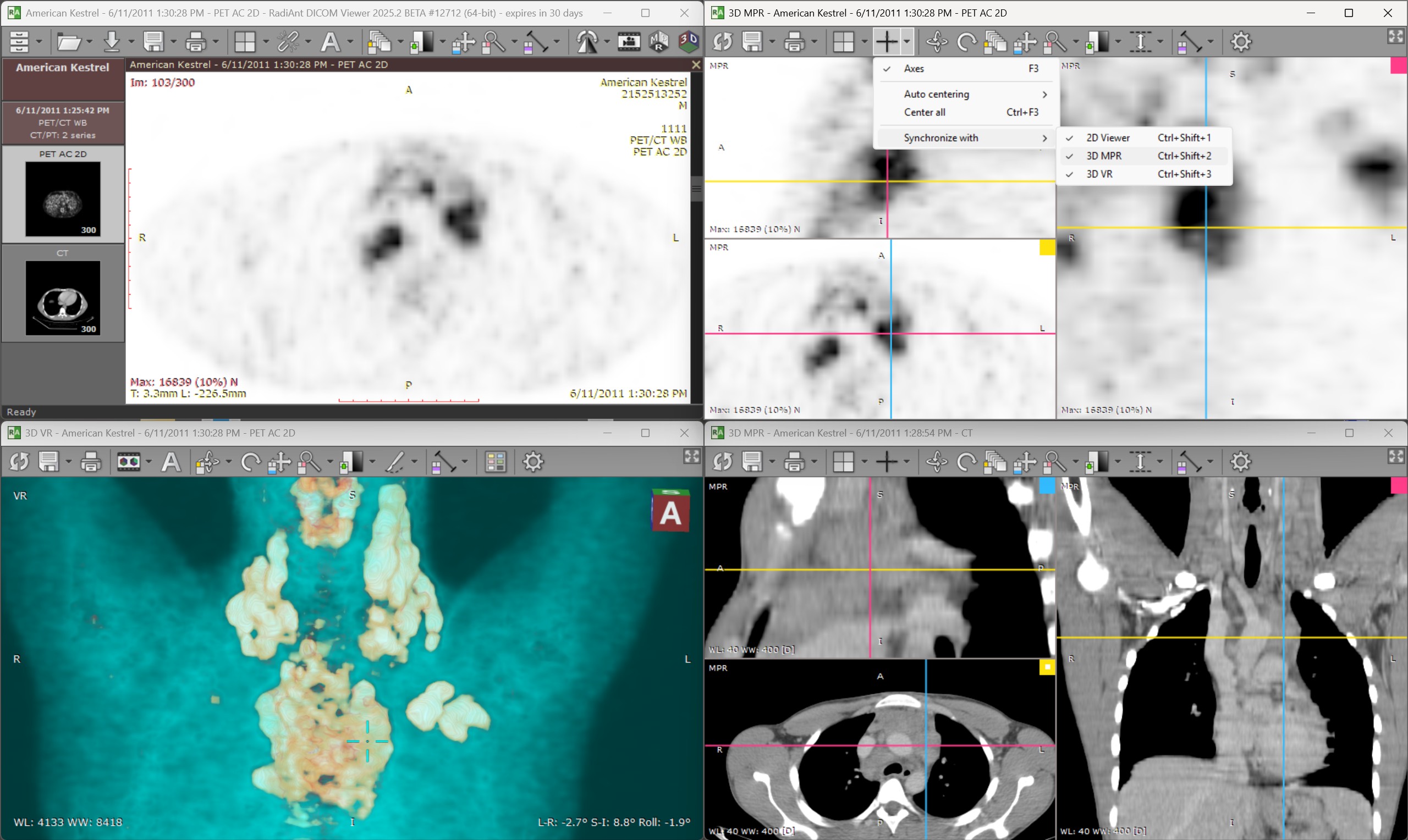Click the cine movie camera icon in 2D viewer

(629, 41)
